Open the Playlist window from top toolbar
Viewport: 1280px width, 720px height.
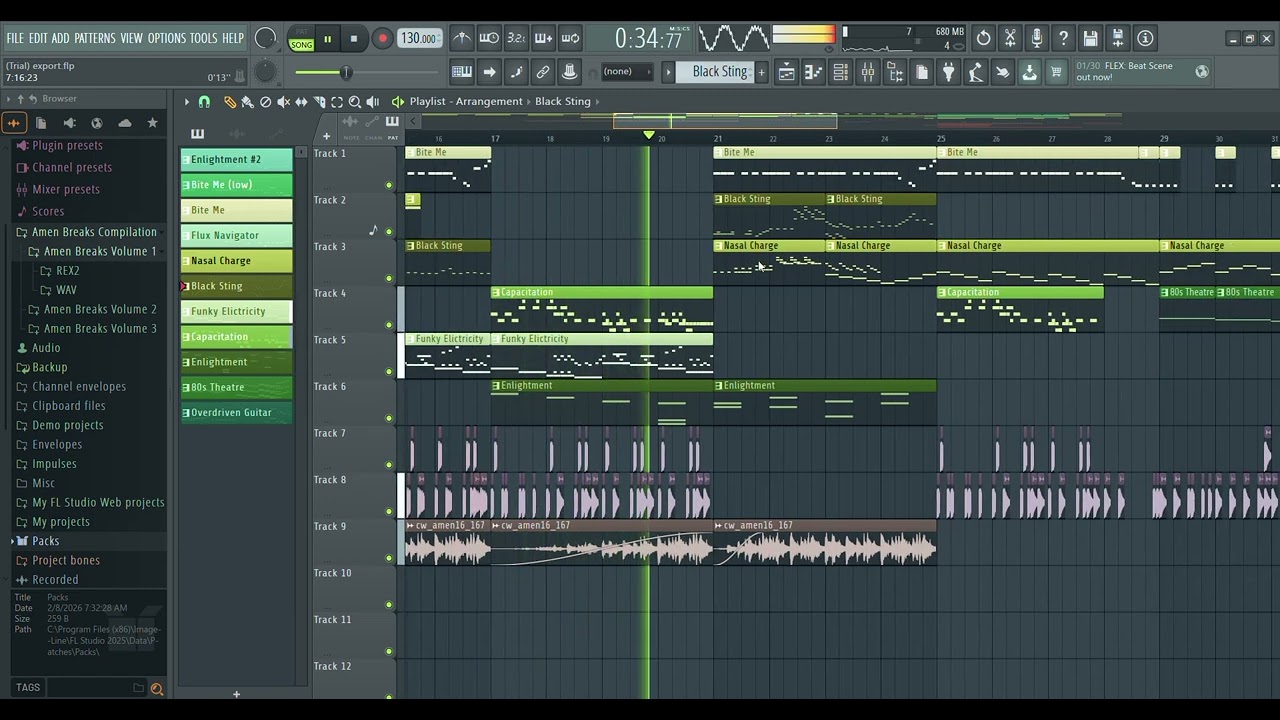(x=786, y=72)
